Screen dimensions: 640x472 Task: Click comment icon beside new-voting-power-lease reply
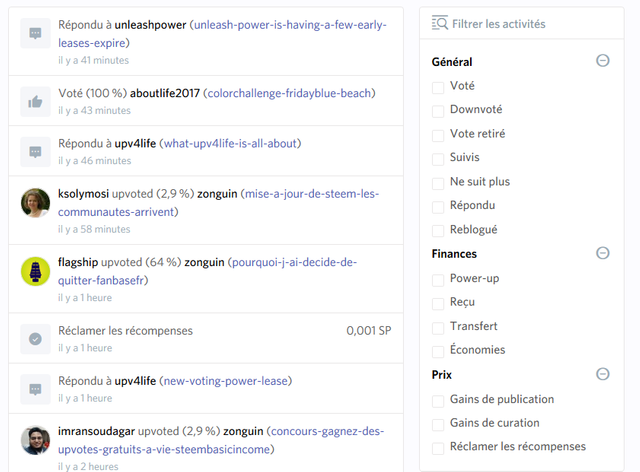point(36,389)
